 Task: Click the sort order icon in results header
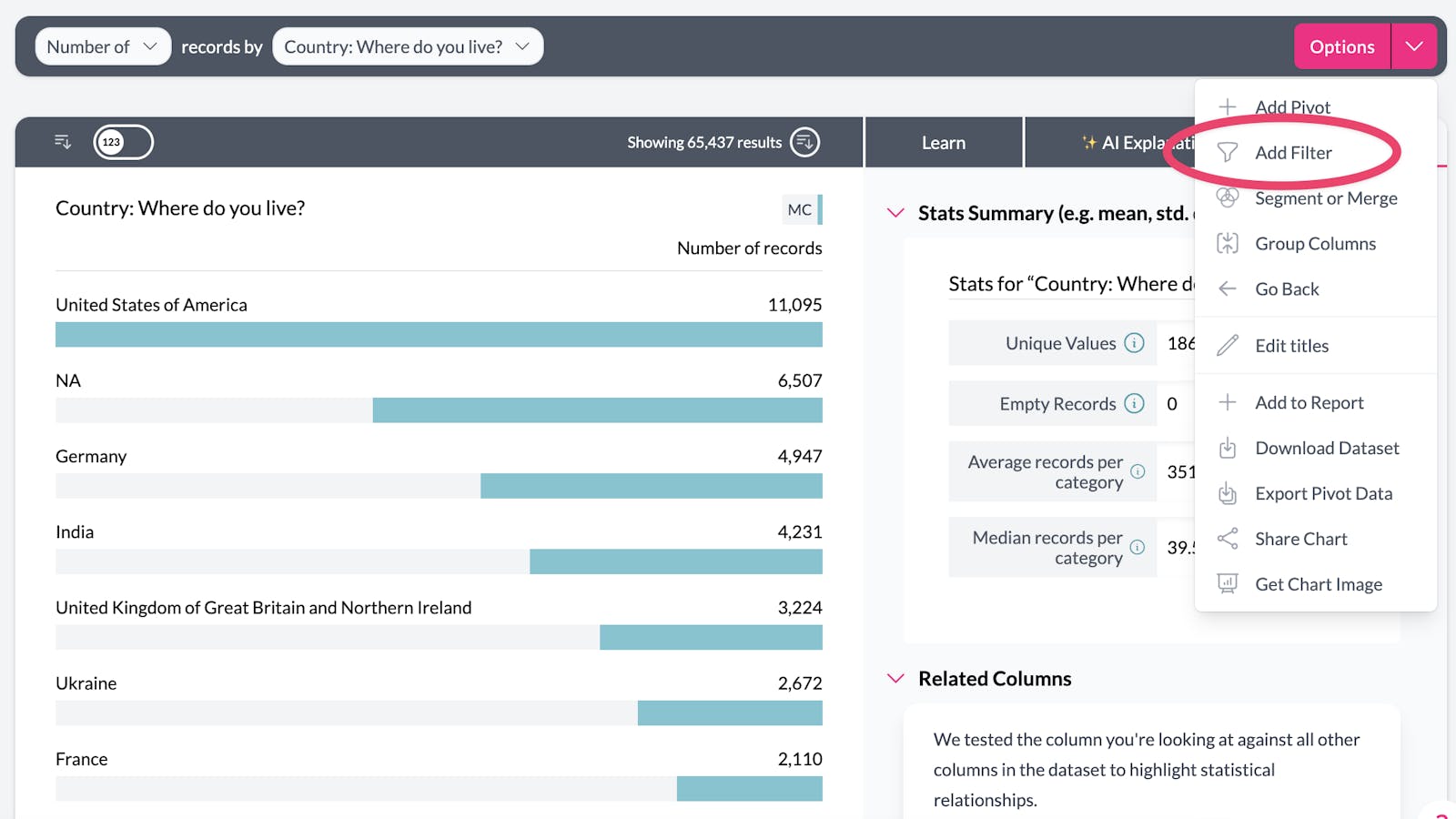click(63, 142)
